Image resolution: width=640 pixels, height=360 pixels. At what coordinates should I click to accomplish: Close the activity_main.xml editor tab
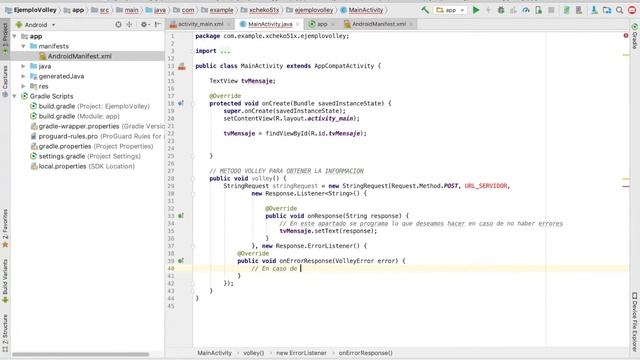pyautogui.click(x=229, y=24)
